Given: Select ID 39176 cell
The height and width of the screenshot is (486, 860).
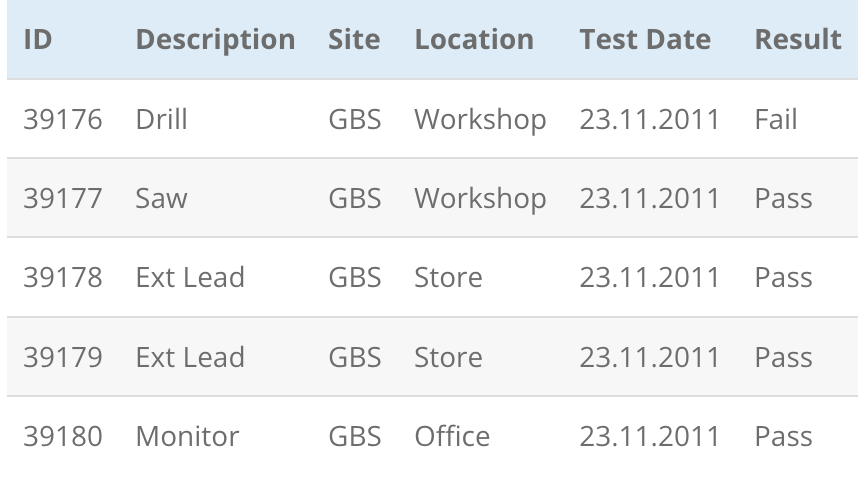Looking at the screenshot, I should click(63, 119).
